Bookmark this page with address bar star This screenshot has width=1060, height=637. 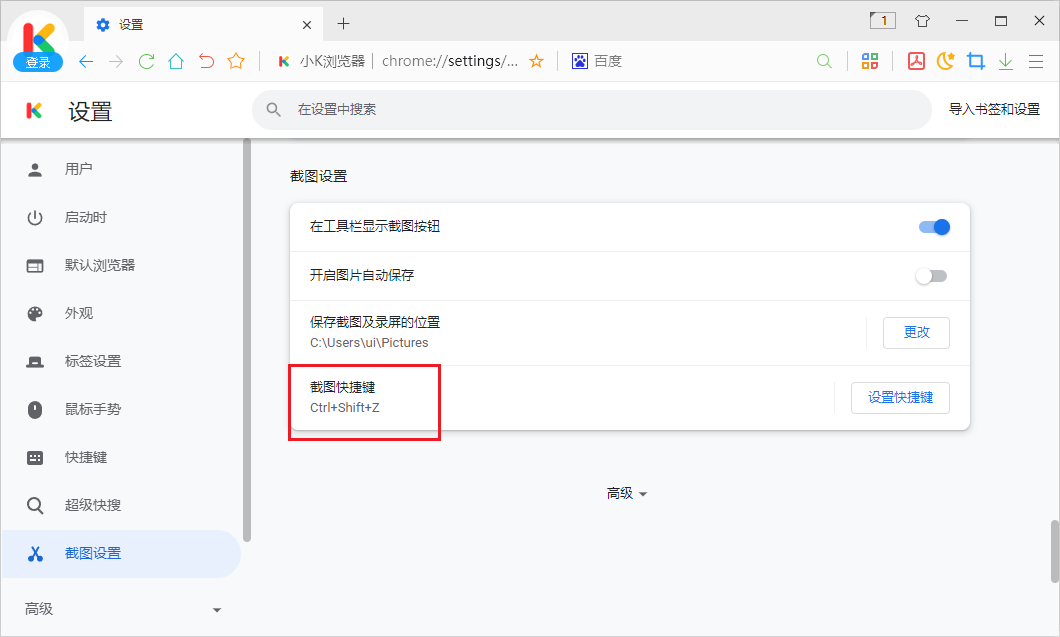coord(536,62)
